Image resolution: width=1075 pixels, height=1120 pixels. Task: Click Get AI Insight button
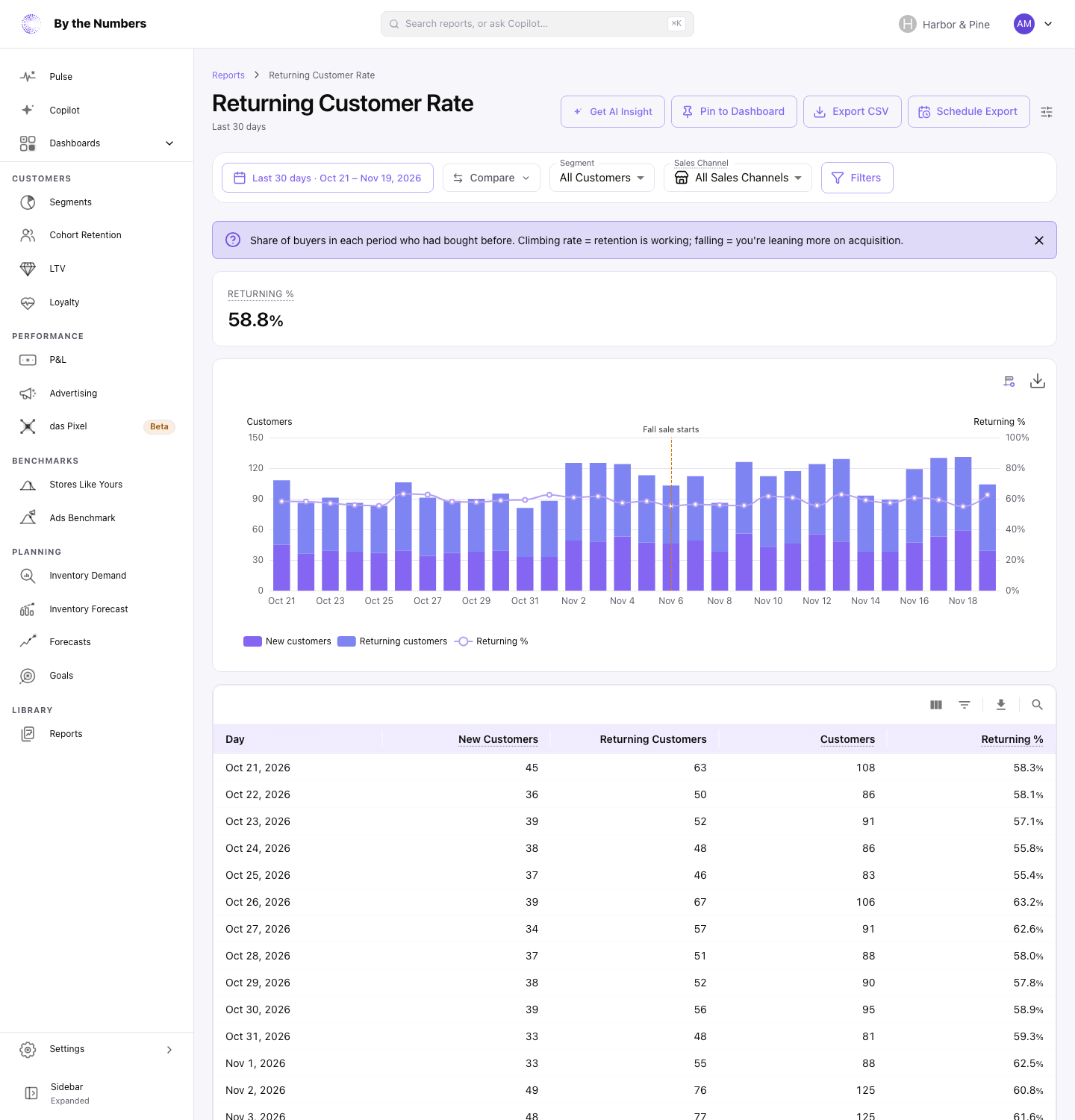coord(613,112)
